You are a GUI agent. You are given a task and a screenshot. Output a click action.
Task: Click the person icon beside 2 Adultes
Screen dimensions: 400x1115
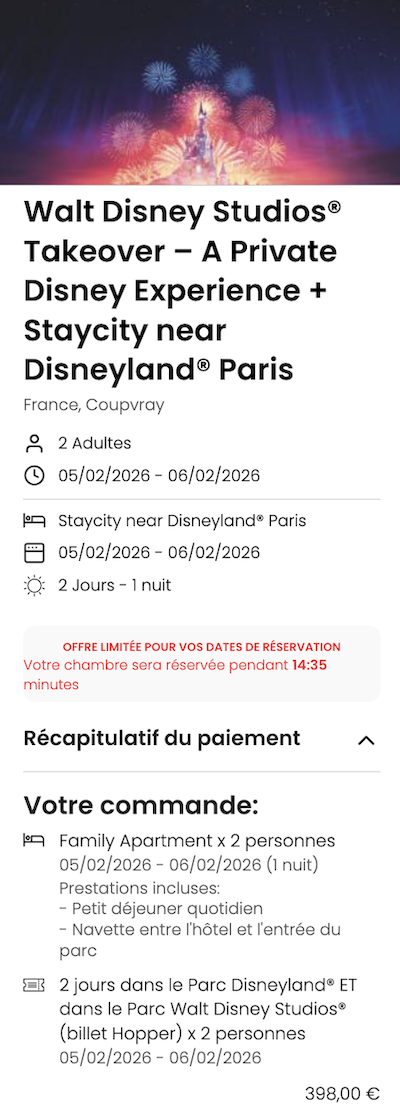point(33,444)
